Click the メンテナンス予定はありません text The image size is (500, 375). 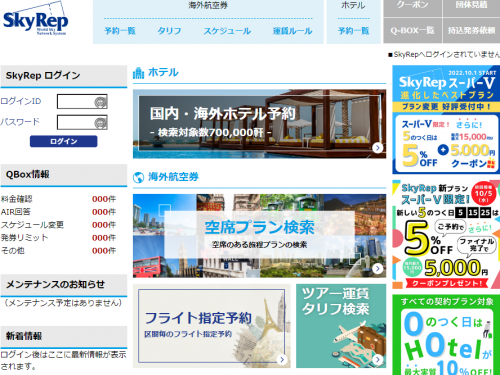63,303
